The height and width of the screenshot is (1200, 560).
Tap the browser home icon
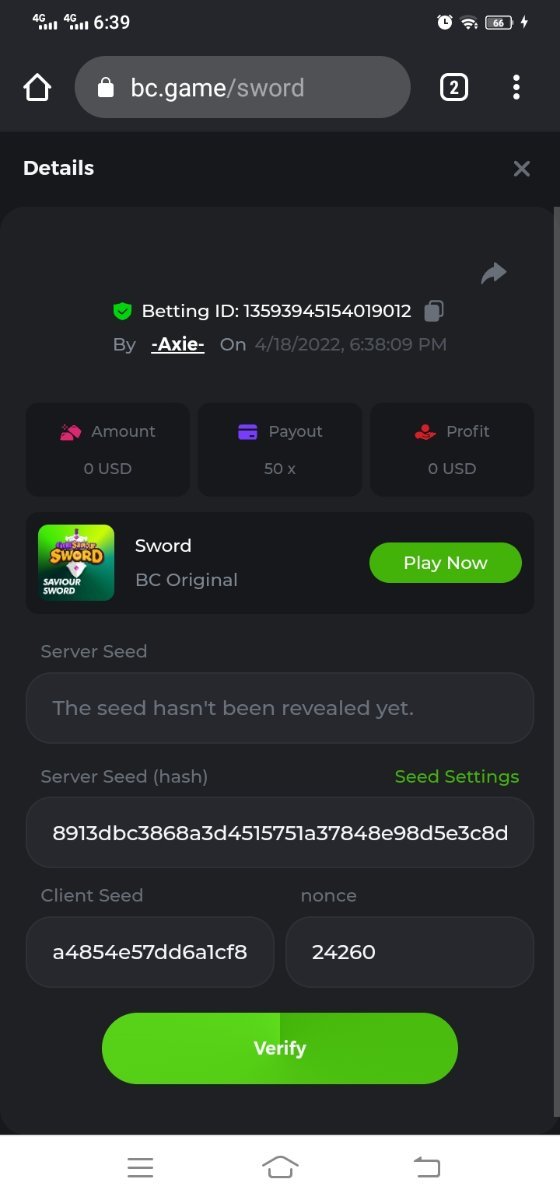coord(37,88)
